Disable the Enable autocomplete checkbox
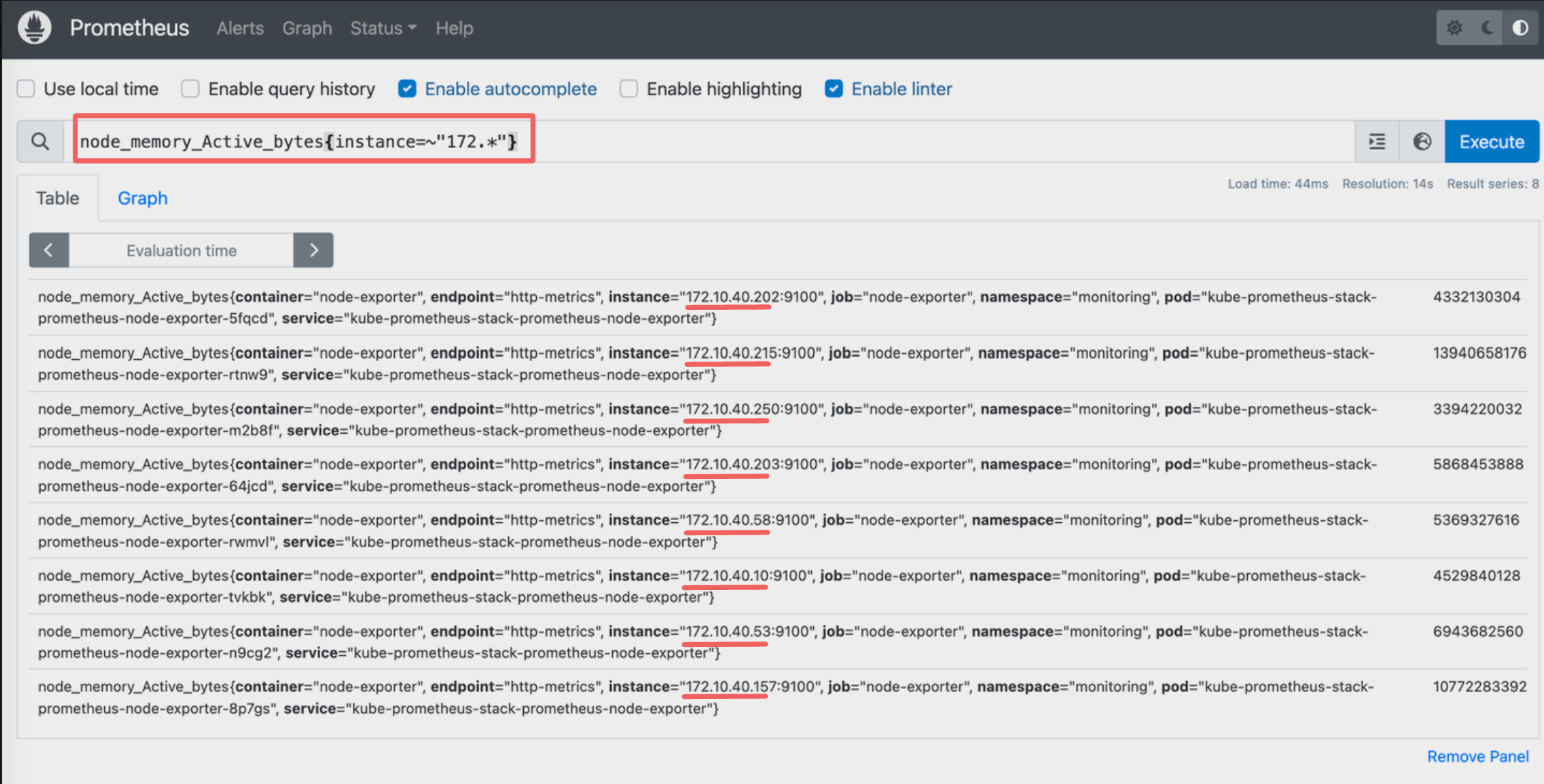The height and width of the screenshot is (784, 1544). pyautogui.click(x=407, y=89)
